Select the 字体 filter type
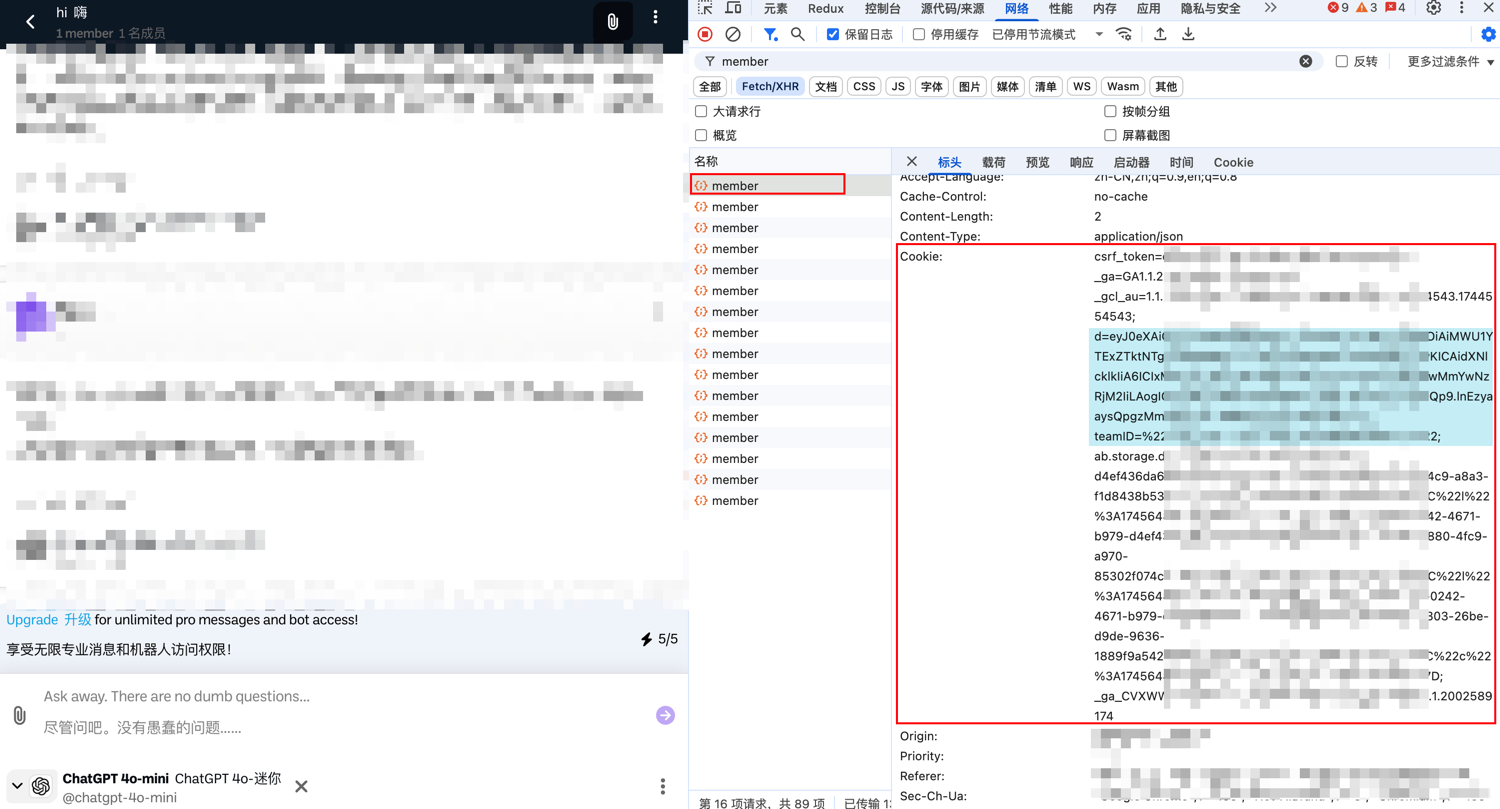Screen dimensions: 1500x809 tap(932, 87)
